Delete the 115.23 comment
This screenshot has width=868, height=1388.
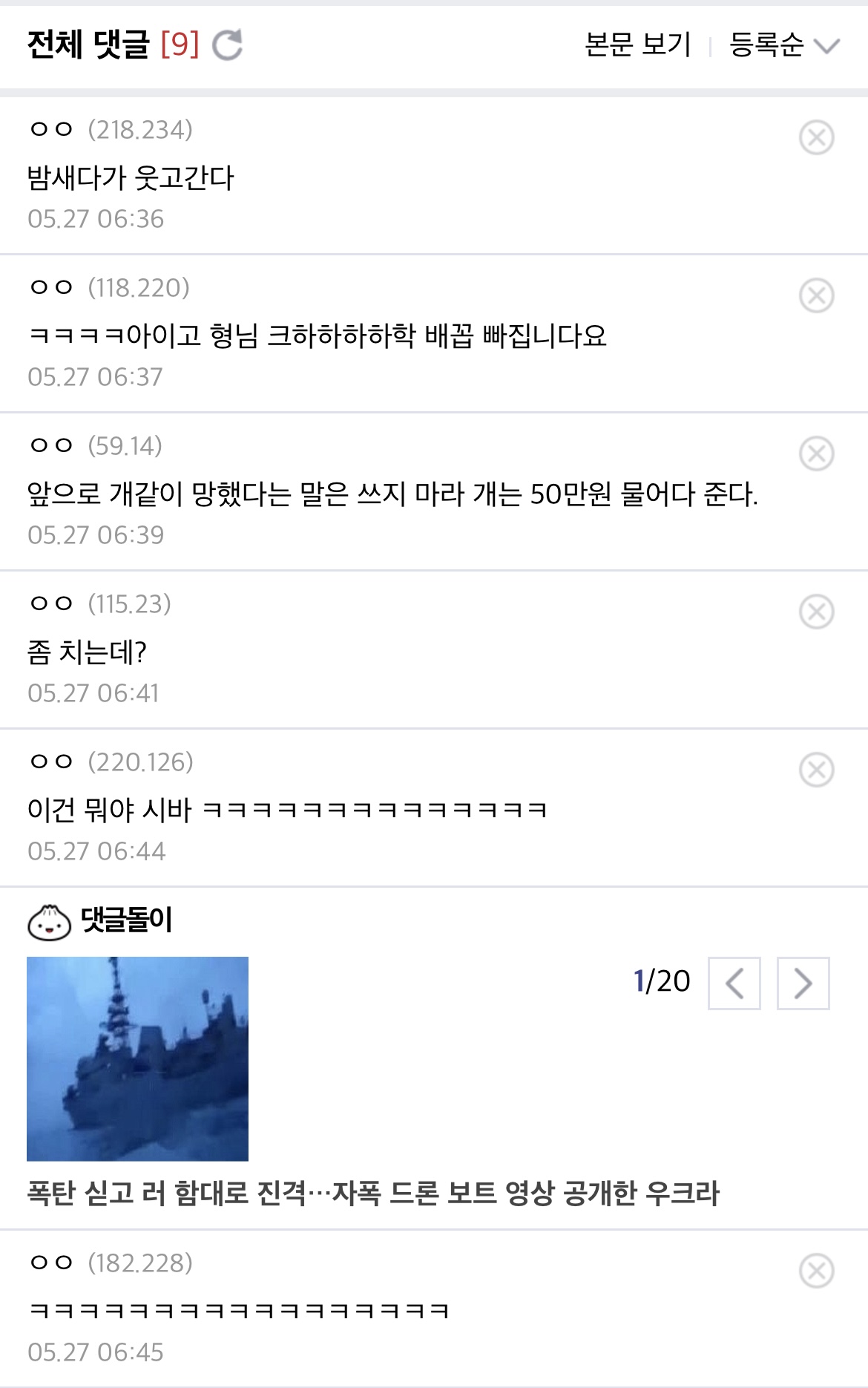tap(816, 612)
